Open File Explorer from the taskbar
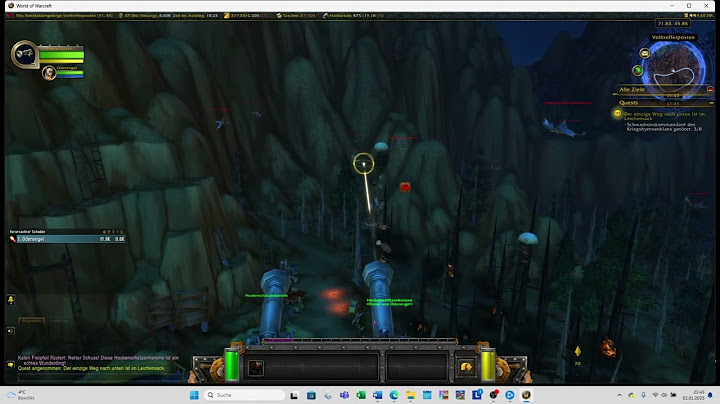 pos(411,395)
